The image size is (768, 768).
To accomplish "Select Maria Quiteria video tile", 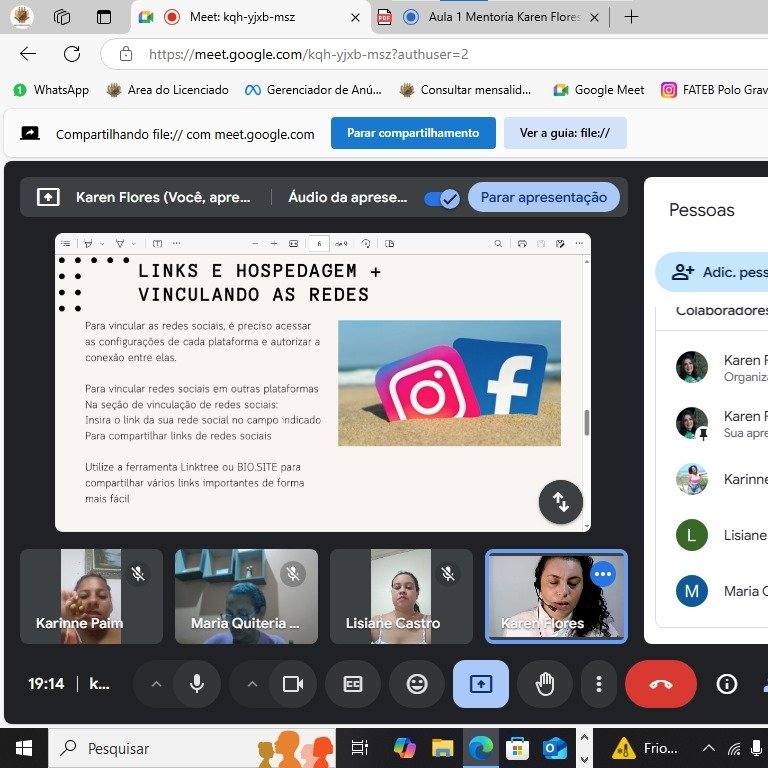I will coord(246,596).
